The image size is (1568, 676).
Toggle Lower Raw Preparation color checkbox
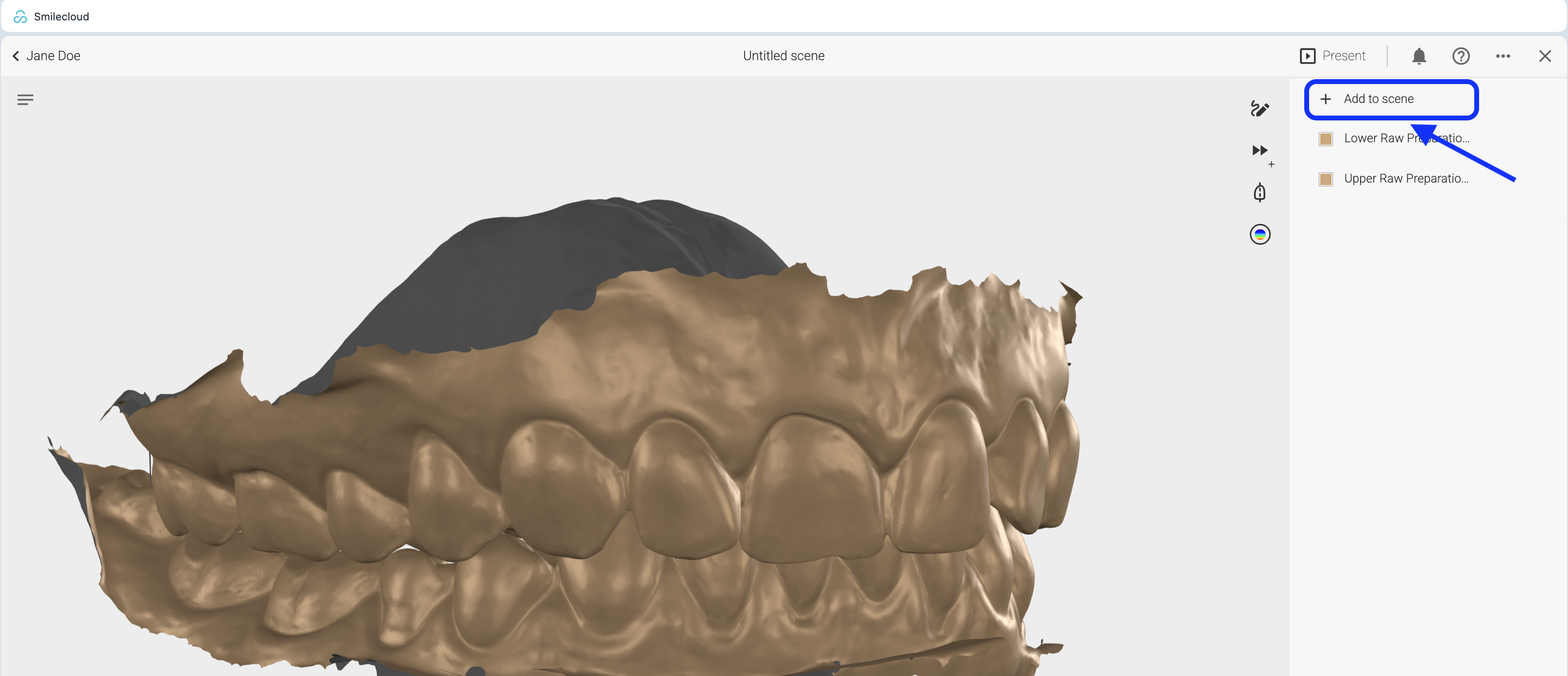point(1326,139)
